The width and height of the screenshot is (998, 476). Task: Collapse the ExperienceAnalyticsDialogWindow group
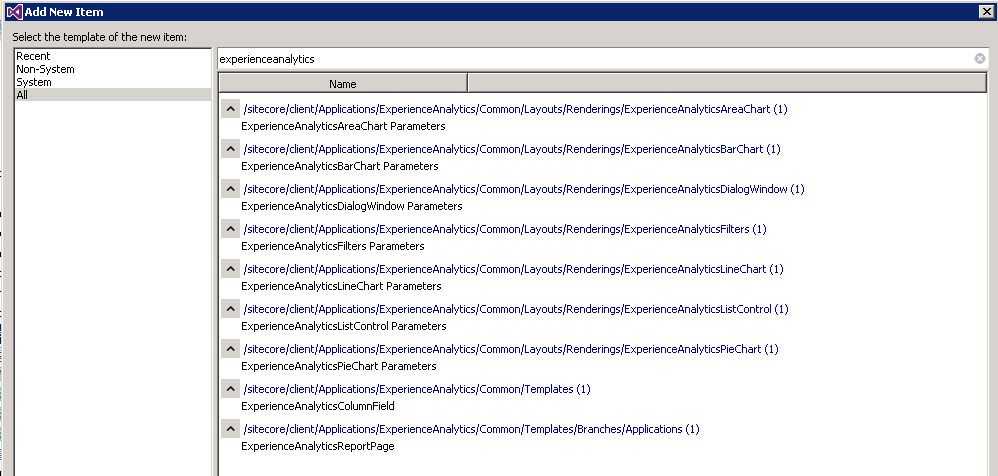click(x=230, y=189)
